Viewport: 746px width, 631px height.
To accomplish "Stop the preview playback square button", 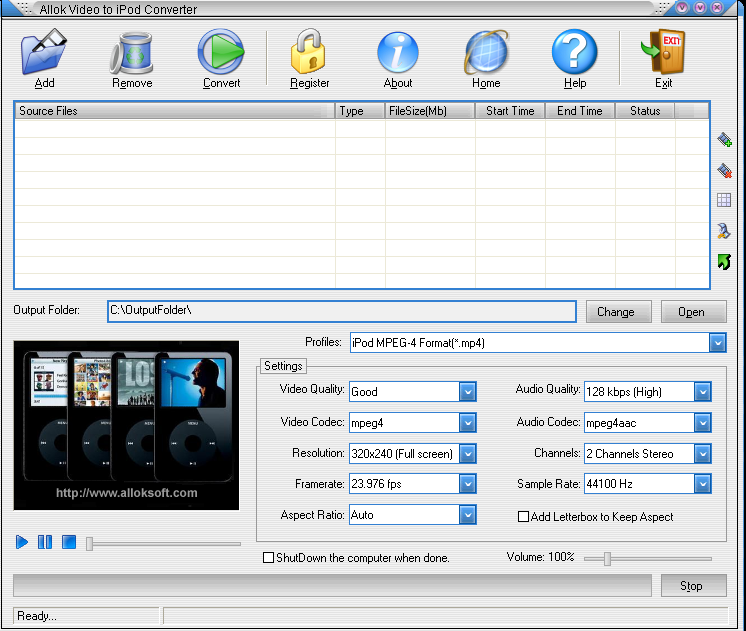I will (69, 542).
